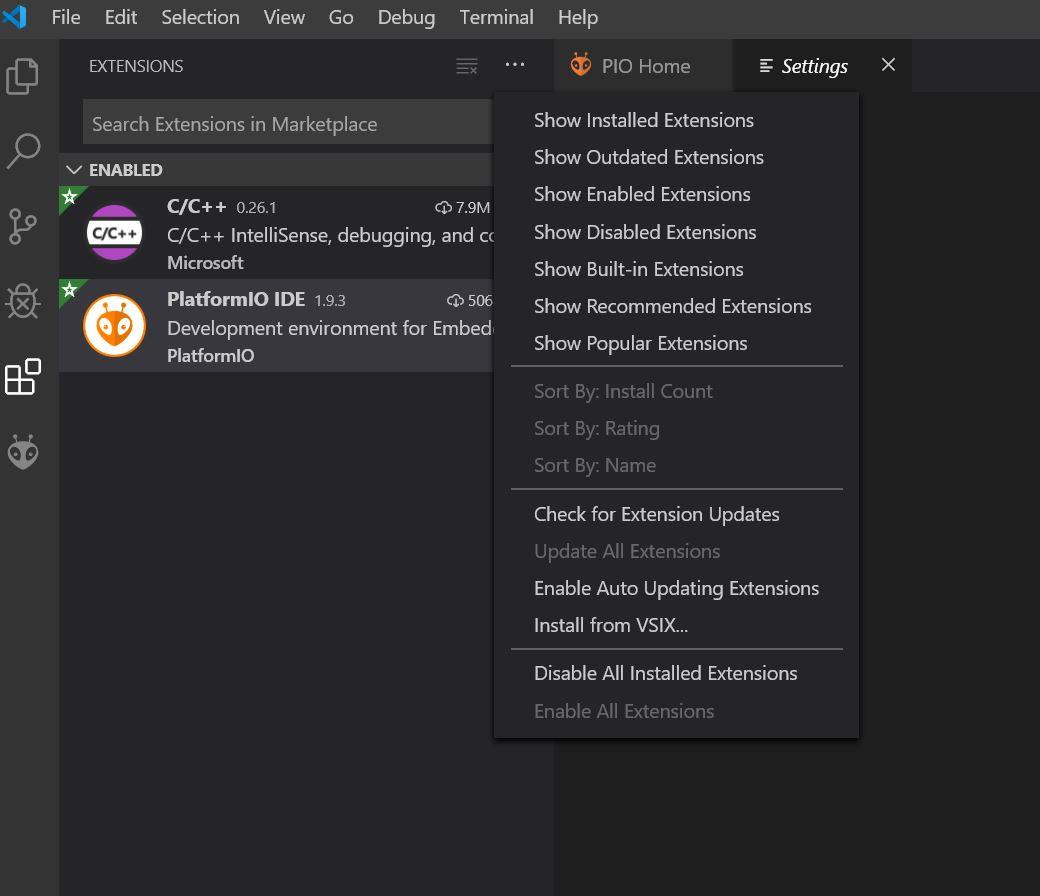Image resolution: width=1040 pixels, height=896 pixels.
Task: Click the VS Code logo icon
Action: click(x=15, y=17)
